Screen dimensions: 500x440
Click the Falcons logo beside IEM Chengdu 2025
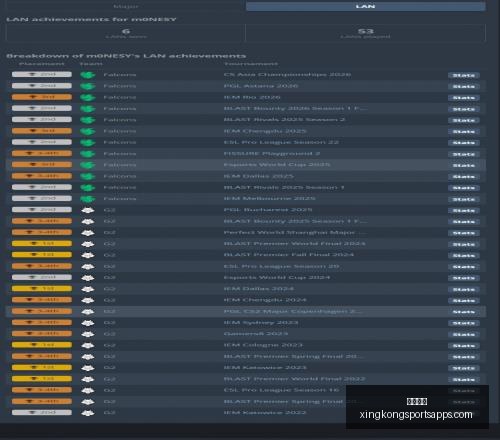click(88, 131)
